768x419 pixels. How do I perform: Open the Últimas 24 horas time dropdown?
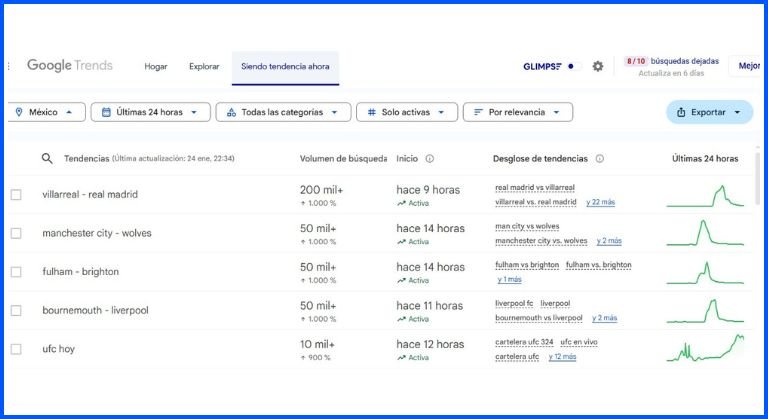coord(150,112)
